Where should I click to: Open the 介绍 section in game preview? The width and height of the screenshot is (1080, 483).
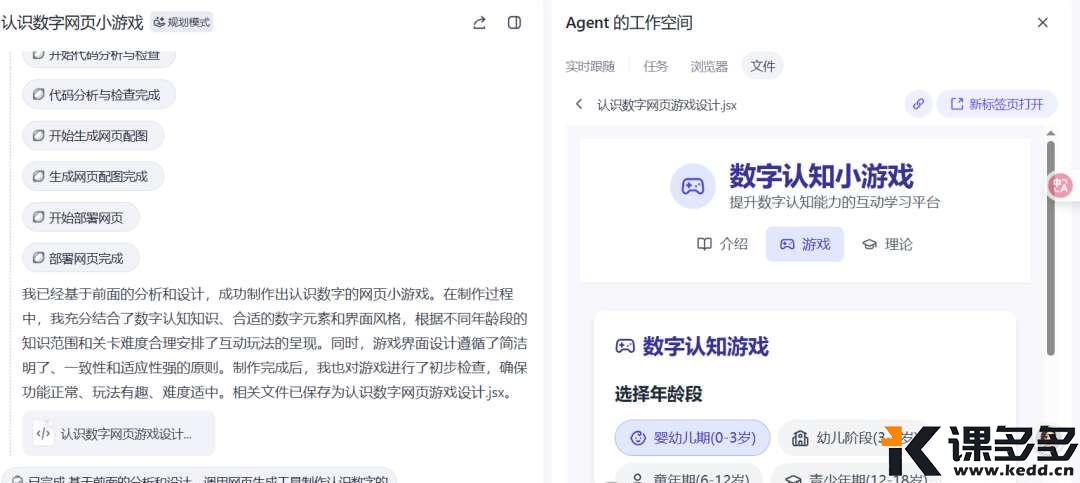click(722, 244)
